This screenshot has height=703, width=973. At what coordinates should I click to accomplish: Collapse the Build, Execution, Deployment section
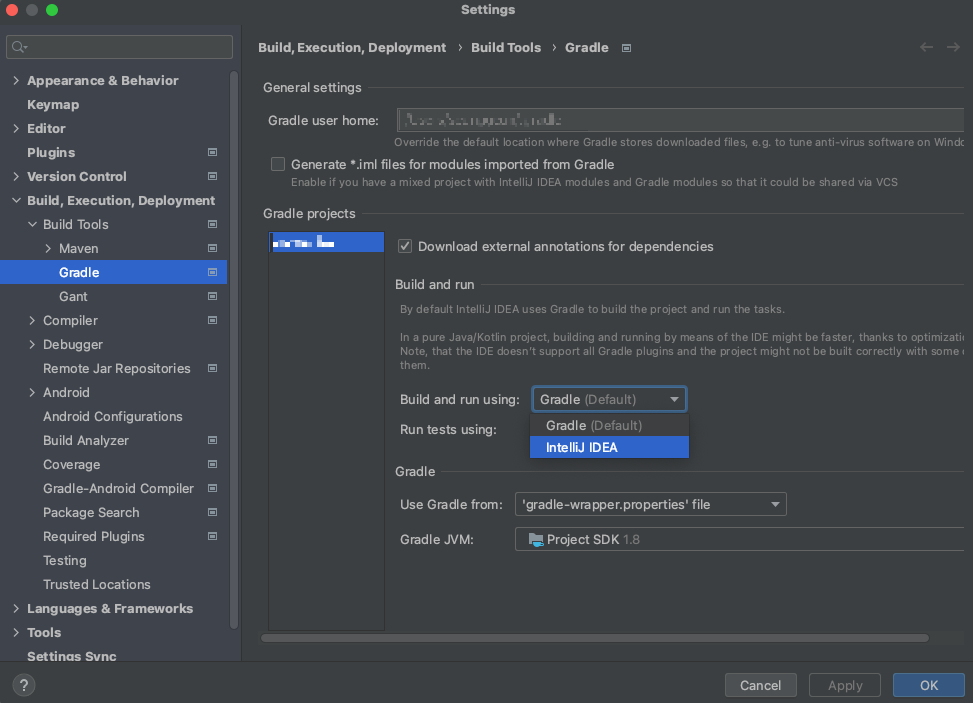[16, 200]
